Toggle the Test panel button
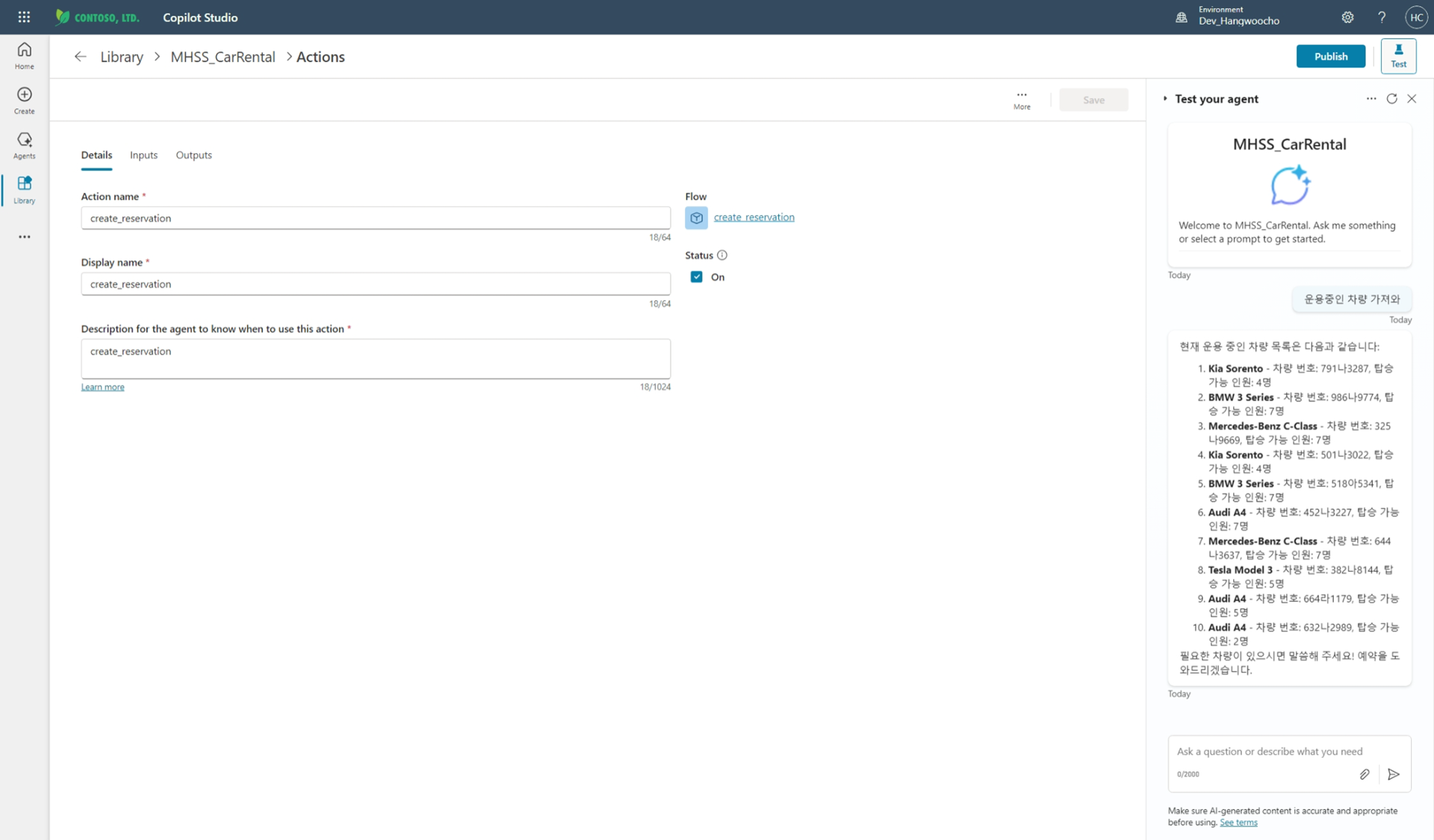 pyautogui.click(x=1398, y=56)
